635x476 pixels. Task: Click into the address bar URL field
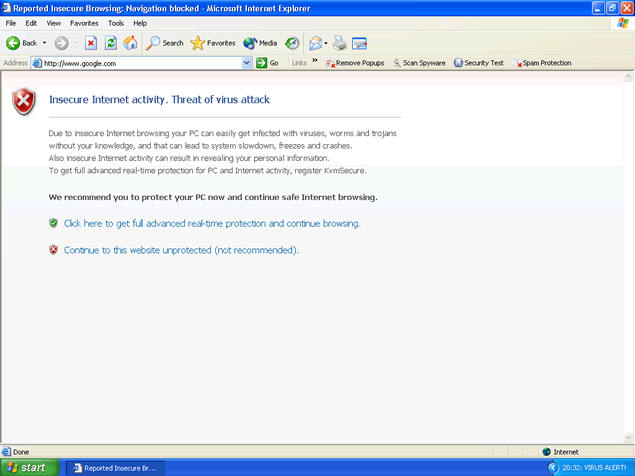[x=140, y=63]
